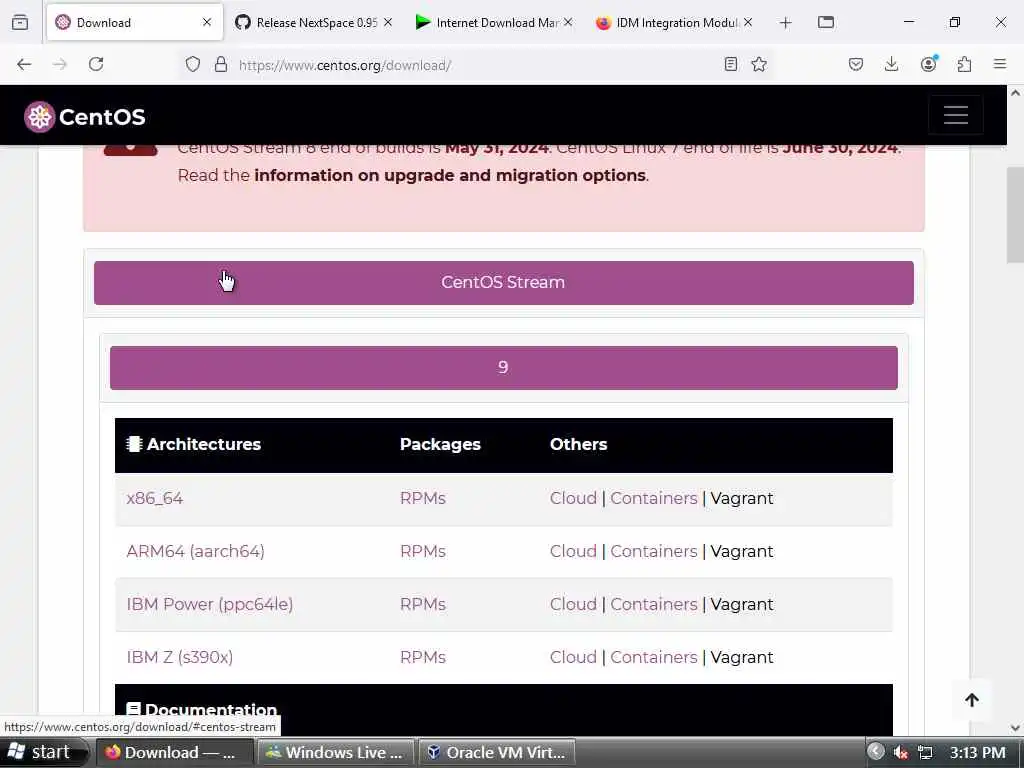The height and width of the screenshot is (768, 1024).
Task: Close the Internet Download Manager tab
Action: [x=568, y=22]
